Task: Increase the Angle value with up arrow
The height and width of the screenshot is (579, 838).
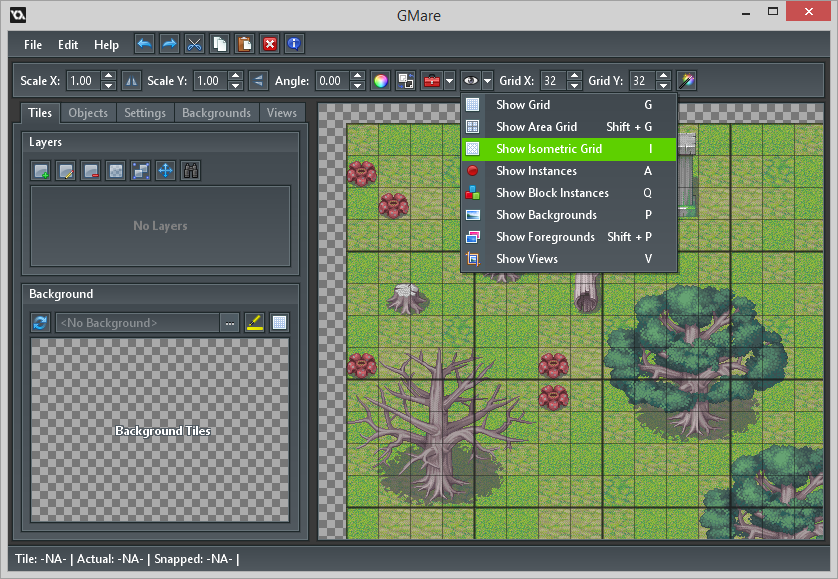Action: 358,76
